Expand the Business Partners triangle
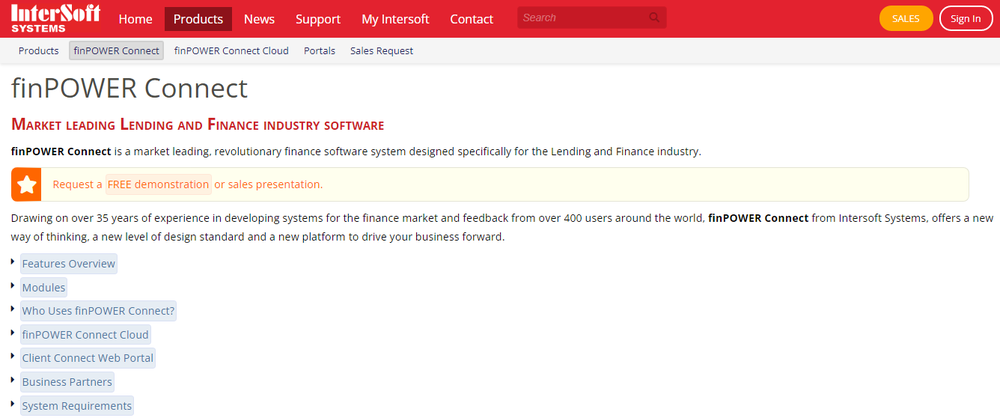Image resolution: width=1000 pixels, height=419 pixels. 13,379
